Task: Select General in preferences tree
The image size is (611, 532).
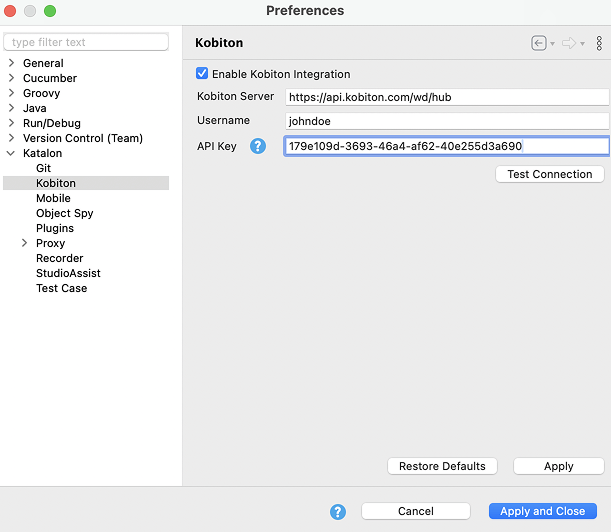Action: click(43, 63)
